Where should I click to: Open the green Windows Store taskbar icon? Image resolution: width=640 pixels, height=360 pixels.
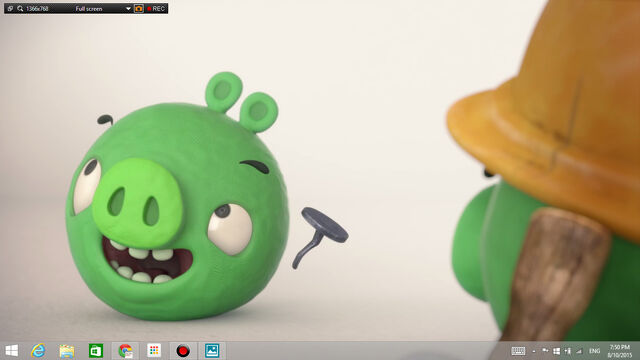[x=96, y=351]
